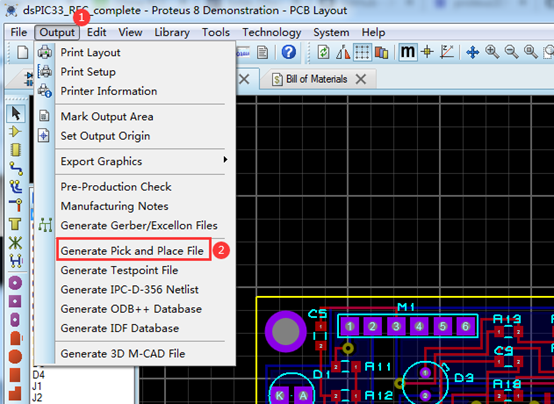Click the purple mounting hole on the board
The image size is (554, 404).
pyautogui.click(x=285, y=332)
